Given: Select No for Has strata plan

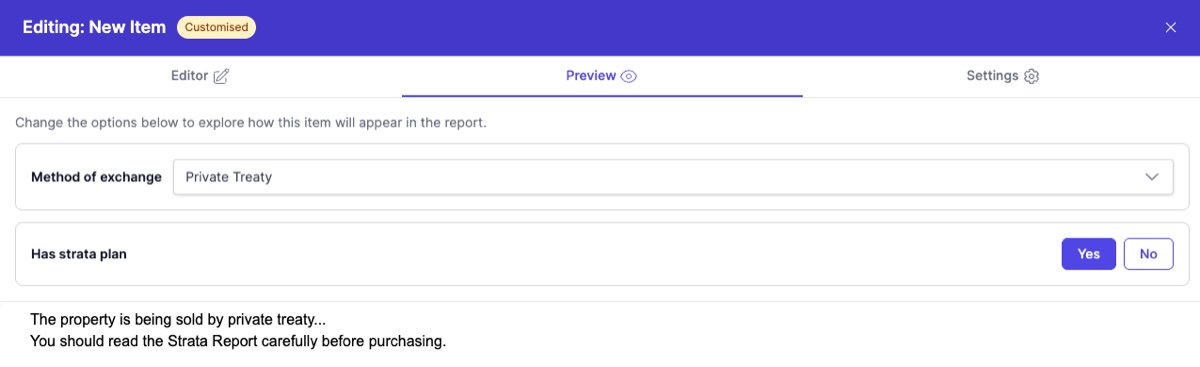Looking at the screenshot, I should [1148, 254].
